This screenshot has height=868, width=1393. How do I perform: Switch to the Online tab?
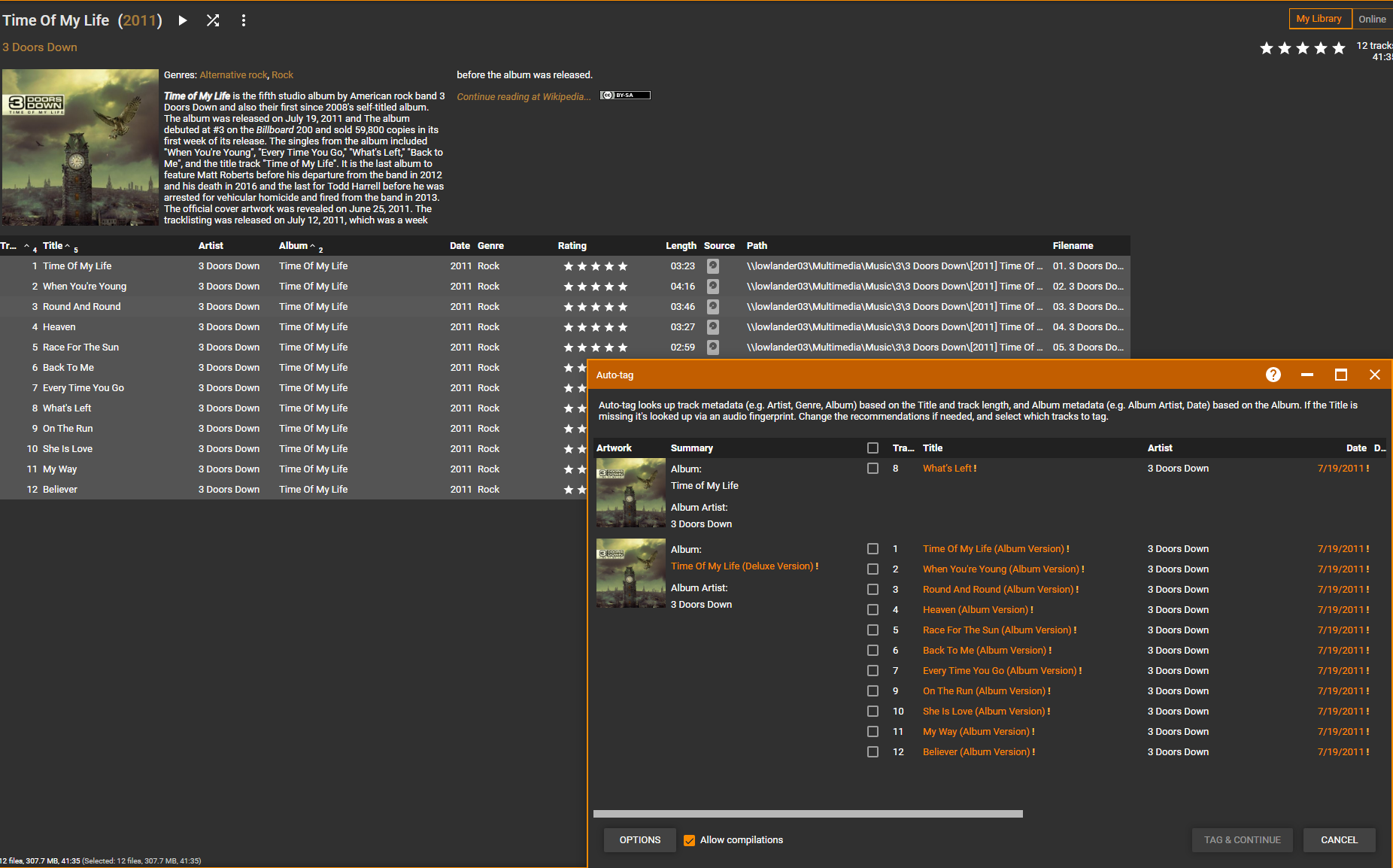coord(1372,19)
